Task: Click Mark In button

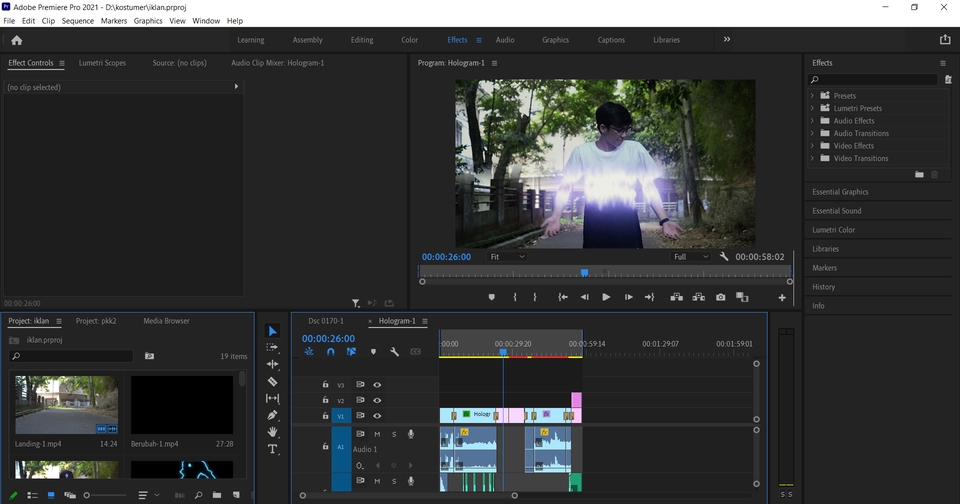Action: (515, 297)
